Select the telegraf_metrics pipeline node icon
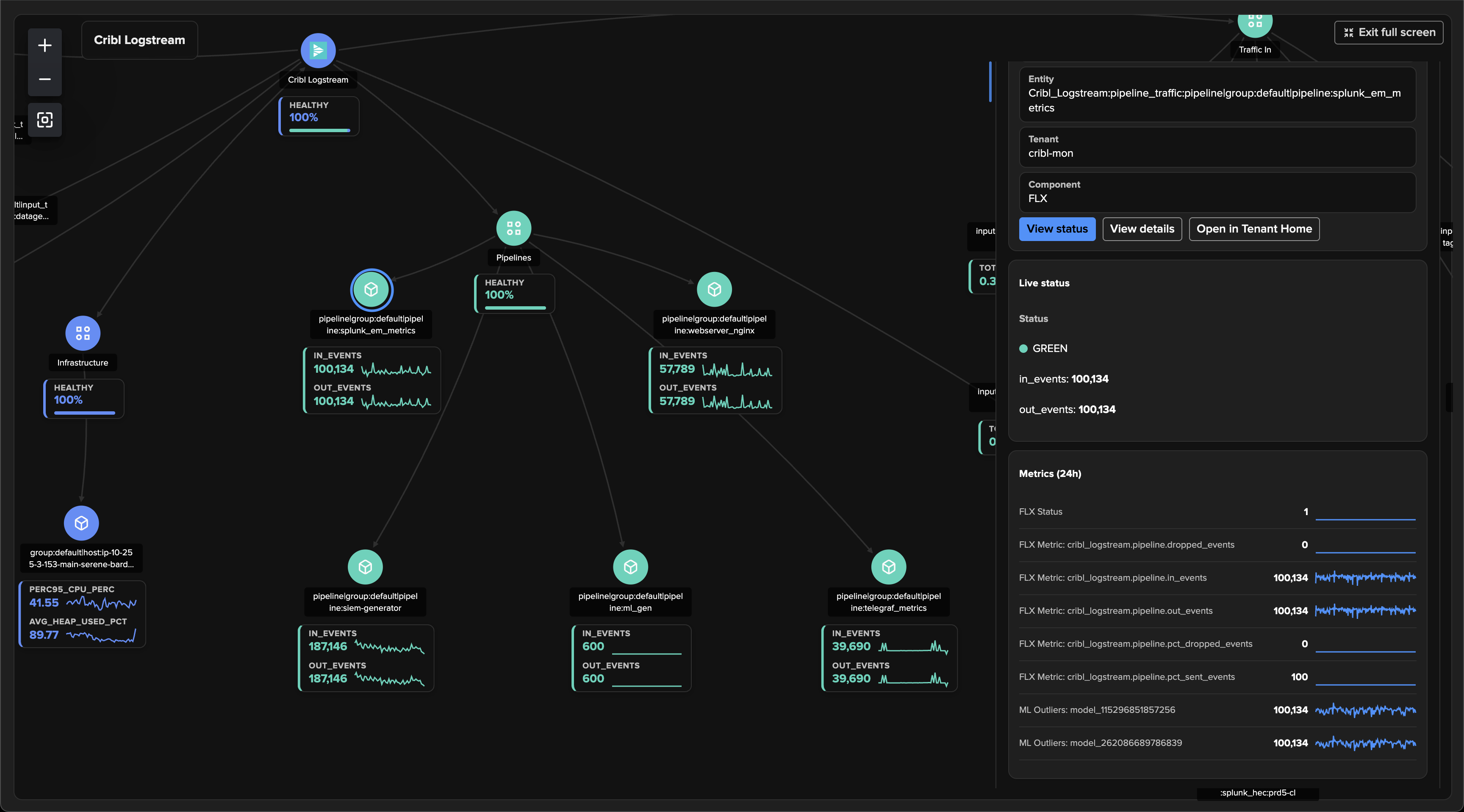The image size is (1464, 812). coord(889,567)
